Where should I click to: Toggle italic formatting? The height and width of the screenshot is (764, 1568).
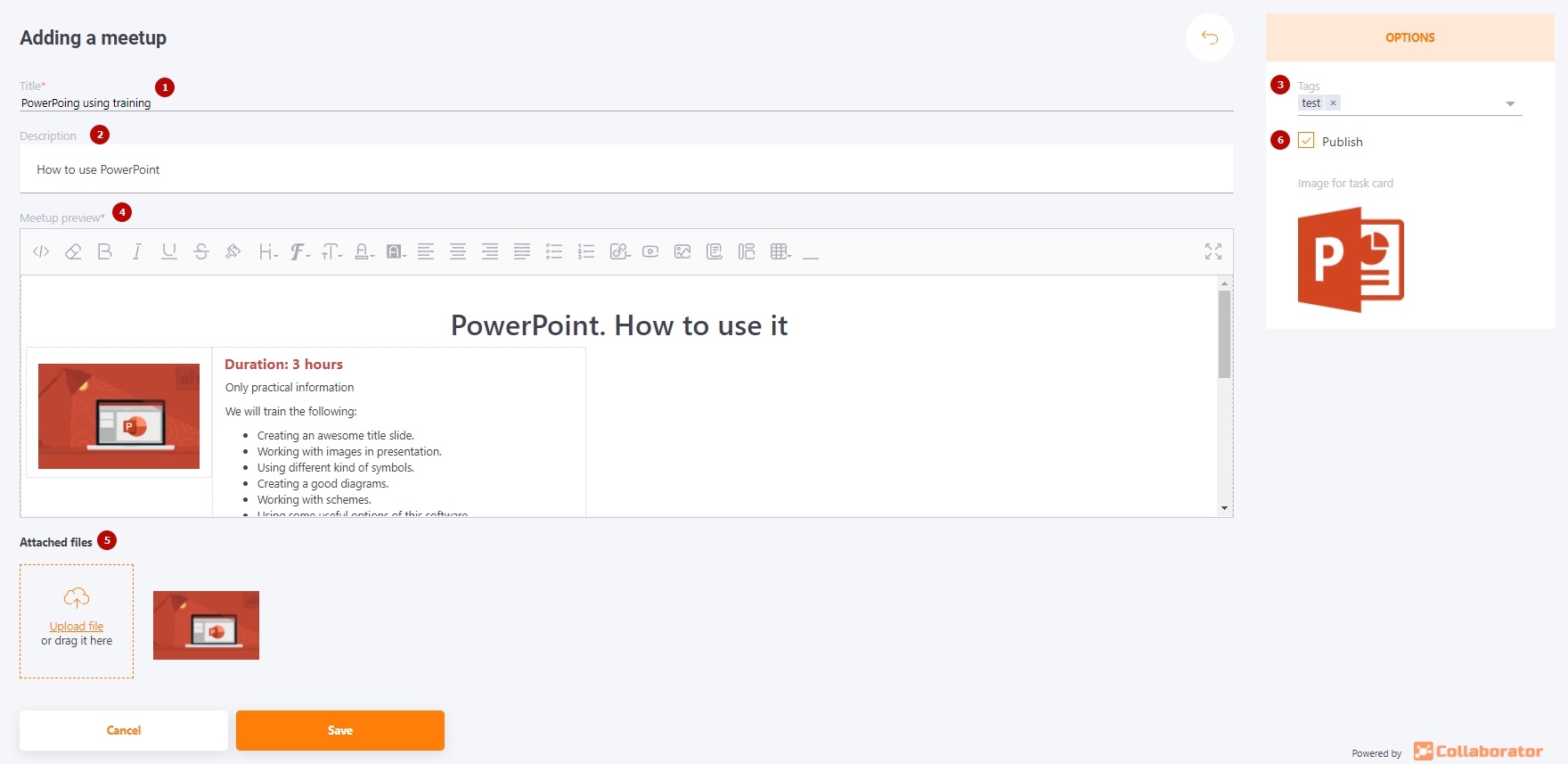pos(137,252)
